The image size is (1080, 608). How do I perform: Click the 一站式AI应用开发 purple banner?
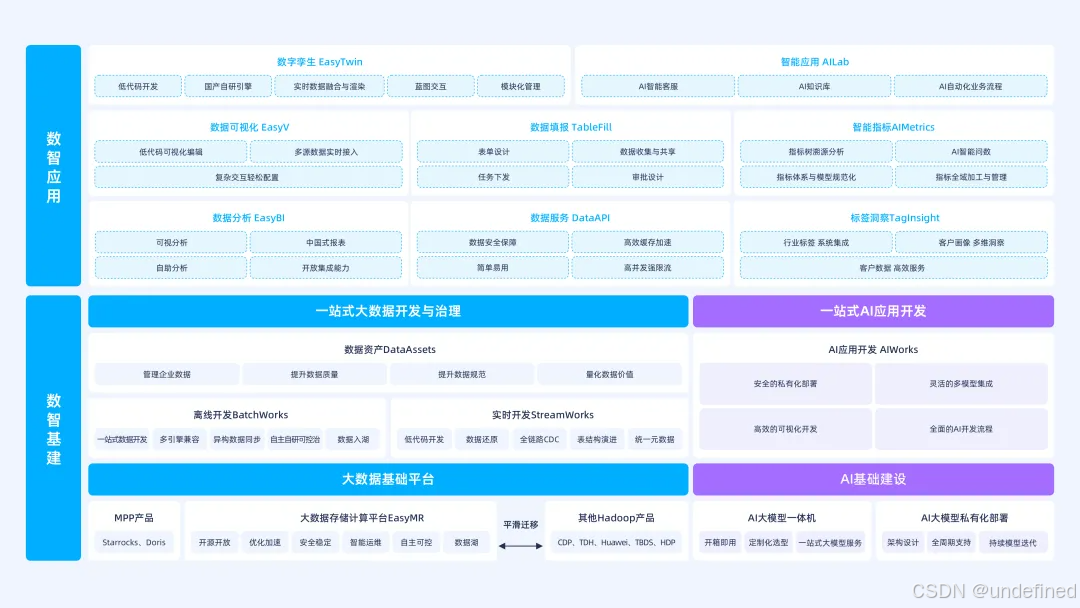pos(873,311)
